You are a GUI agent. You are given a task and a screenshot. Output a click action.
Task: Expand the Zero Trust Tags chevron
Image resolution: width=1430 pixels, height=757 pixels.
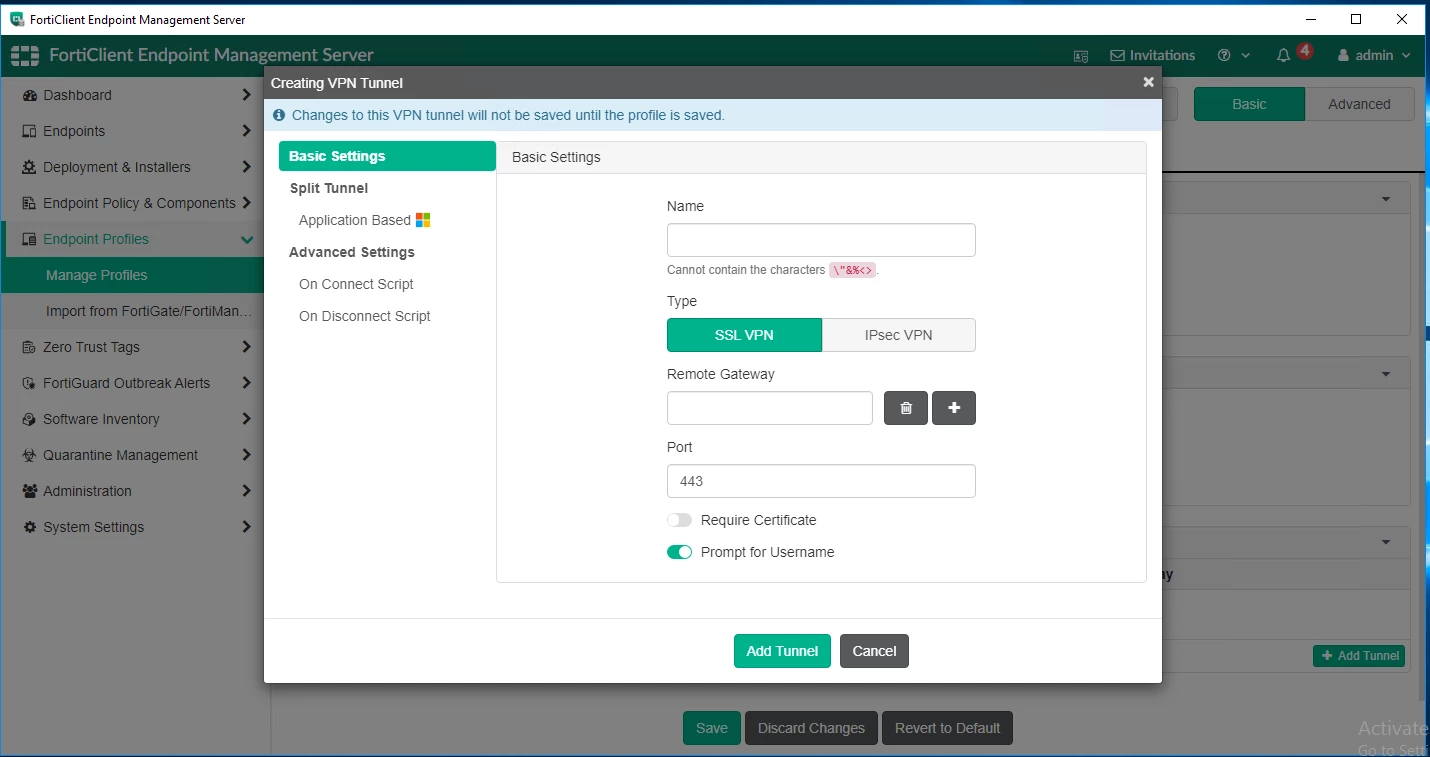click(247, 347)
